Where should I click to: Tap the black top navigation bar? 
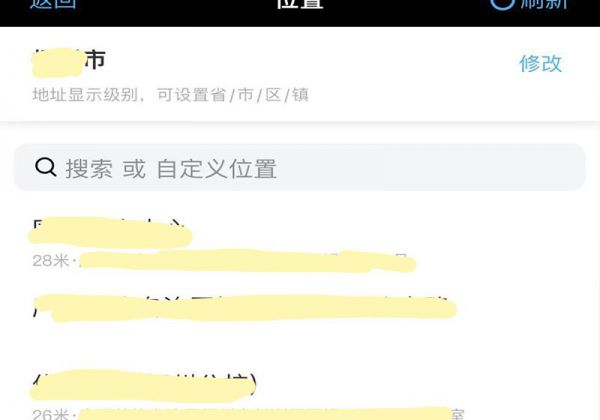point(300,13)
